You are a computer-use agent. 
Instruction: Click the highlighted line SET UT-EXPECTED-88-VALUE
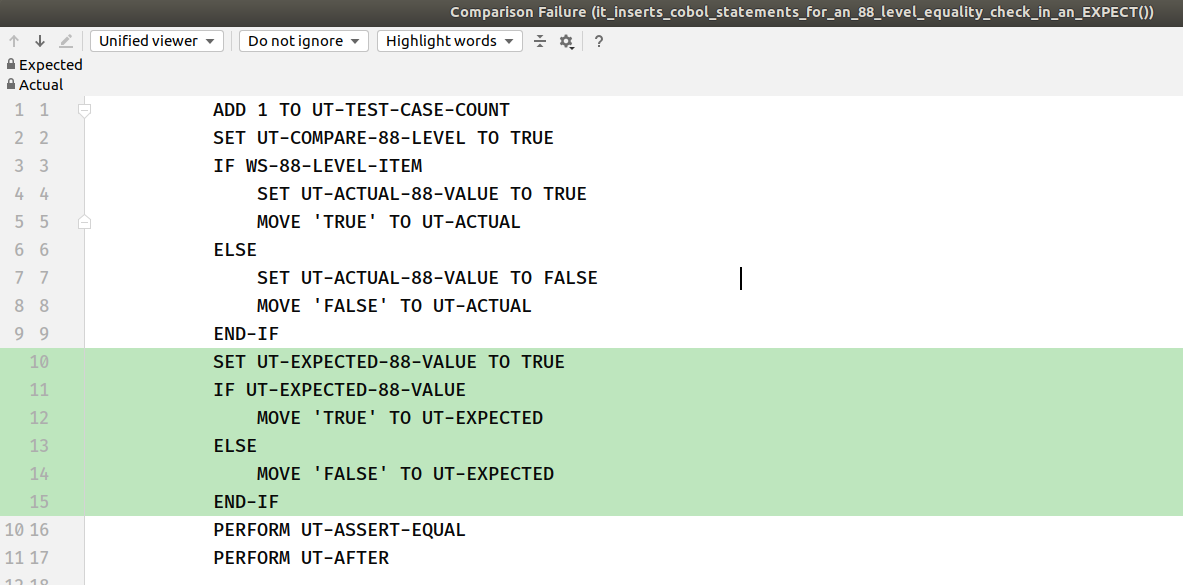point(389,361)
